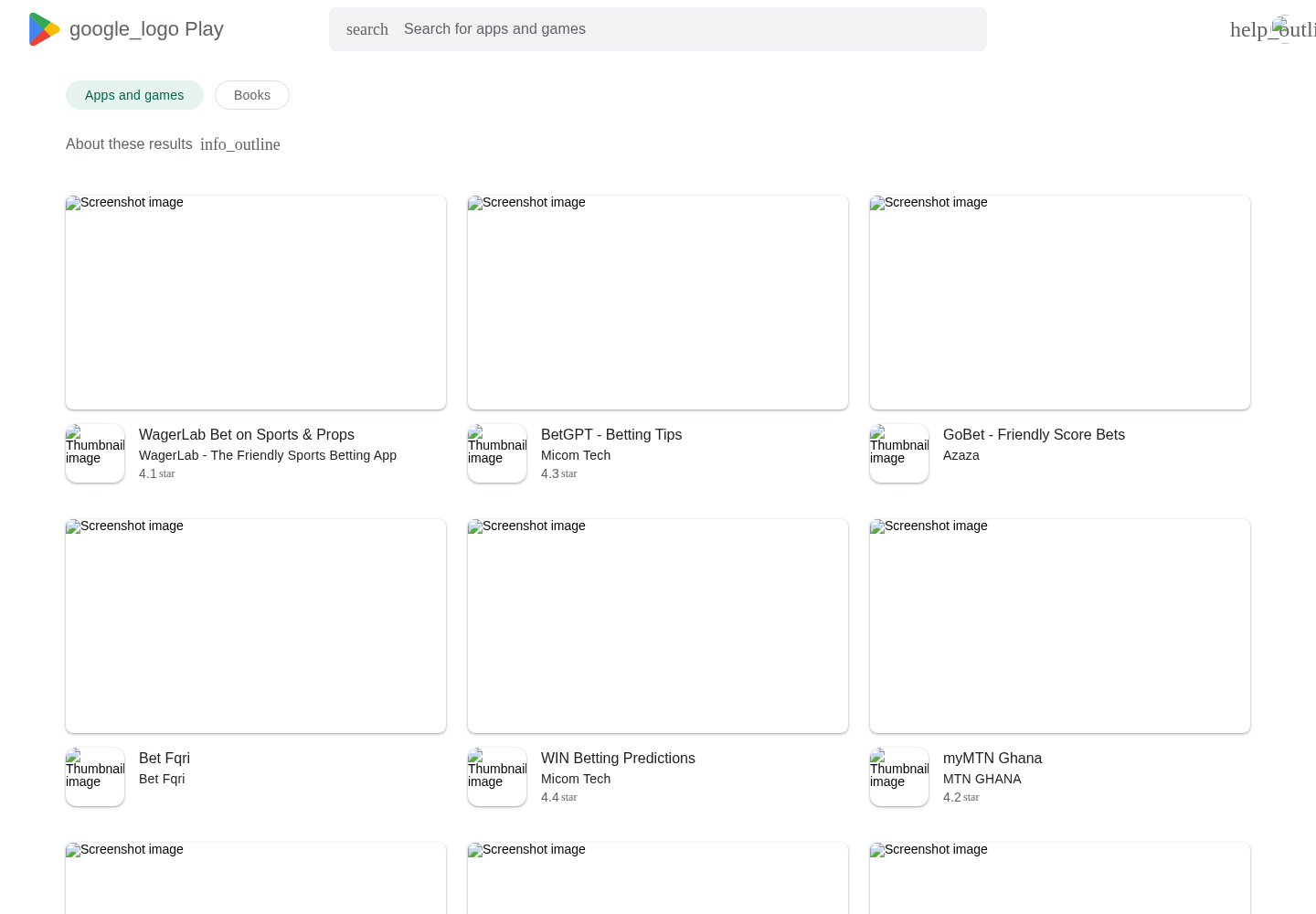Select the Apps and games tab
This screenshot has height=914, width=1316.
(134, 95)
